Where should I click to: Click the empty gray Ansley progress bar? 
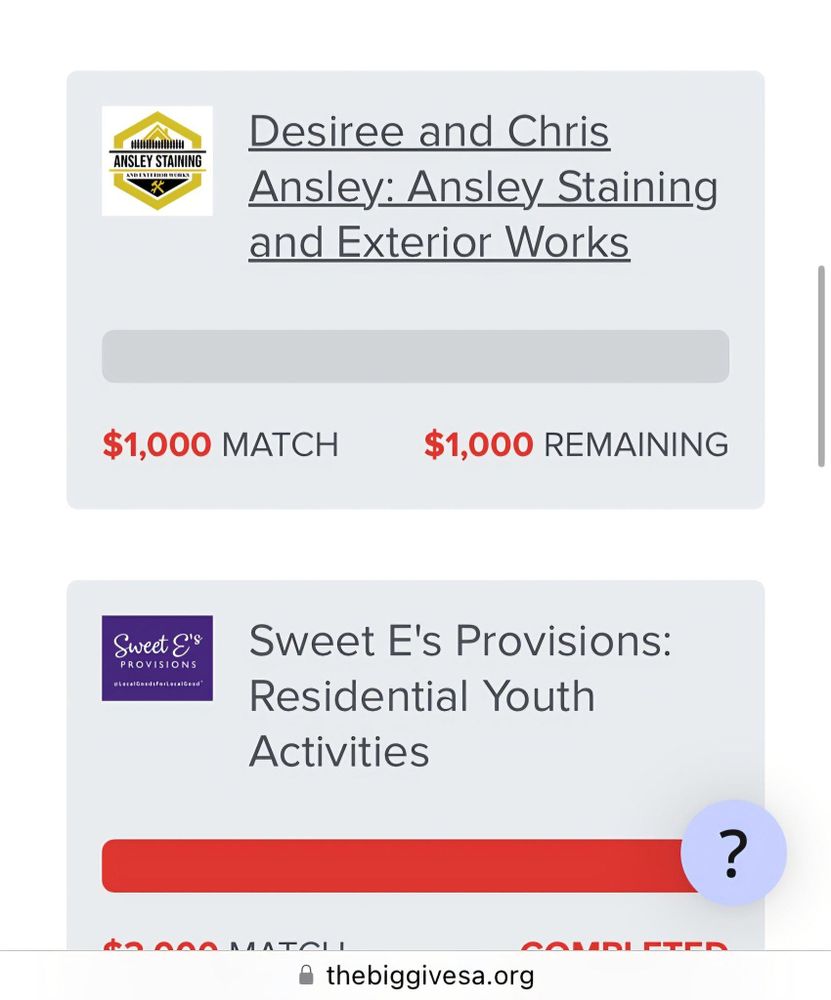tap(415, 356)
